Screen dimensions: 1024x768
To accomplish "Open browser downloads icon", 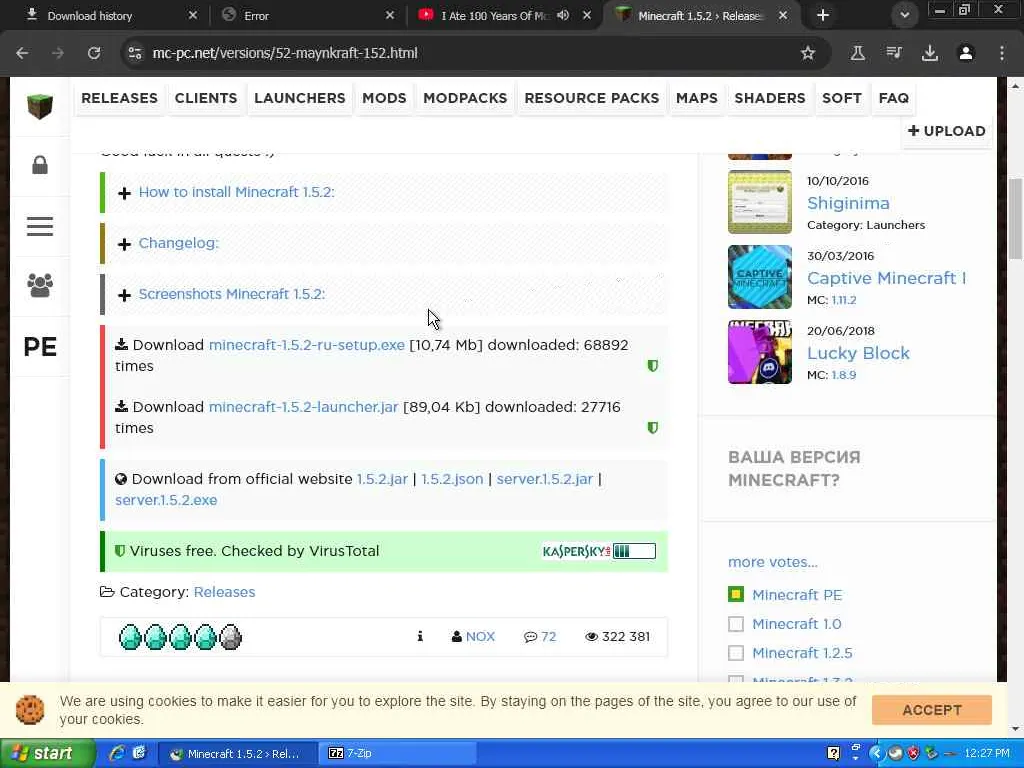I will click(x=930, y=53).
